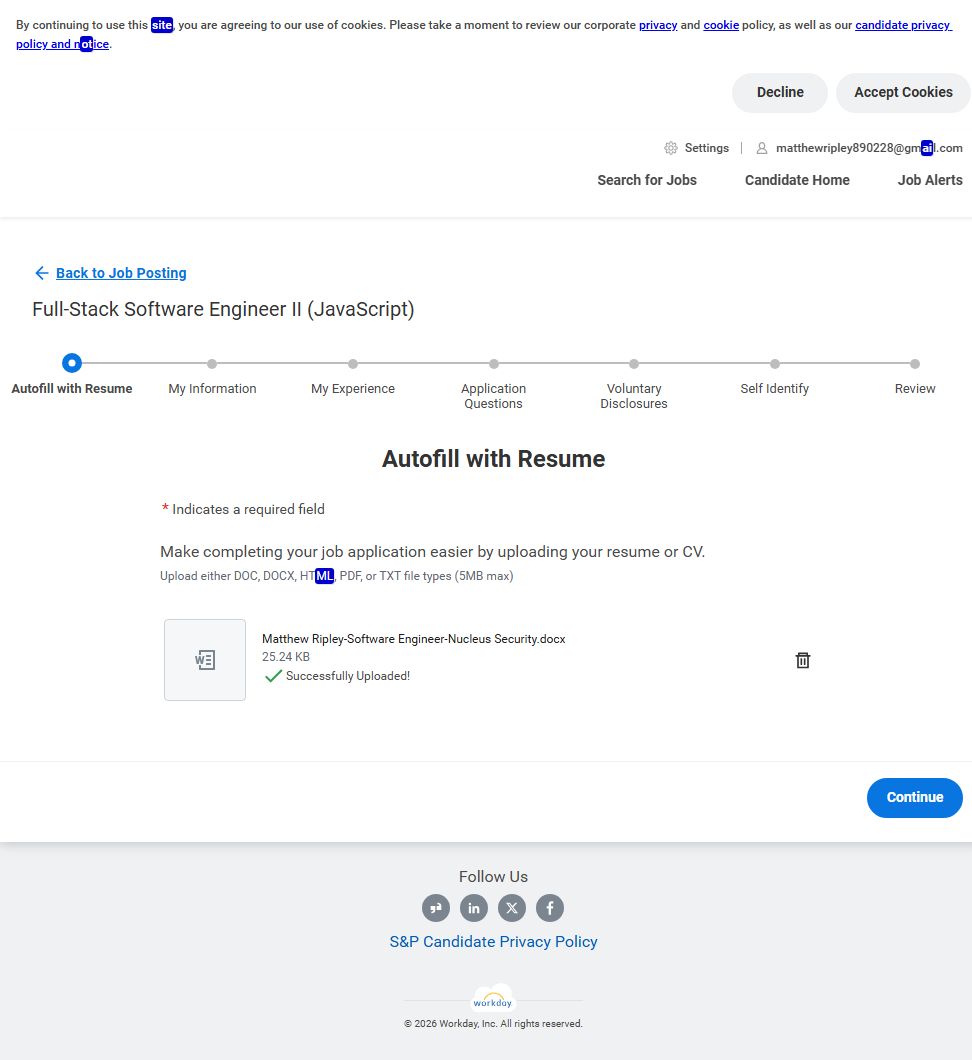Open the LinkedIn social icon

pyautogui.click(x=474, y=908)
